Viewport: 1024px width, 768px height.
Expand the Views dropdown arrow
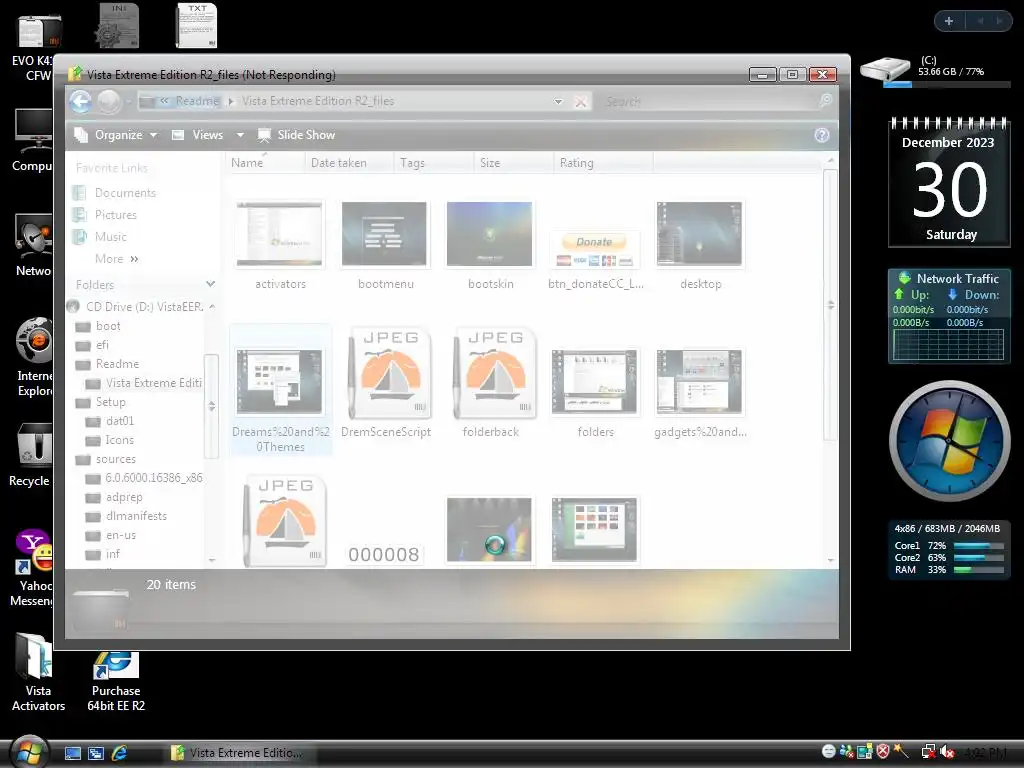pos(240,135)
